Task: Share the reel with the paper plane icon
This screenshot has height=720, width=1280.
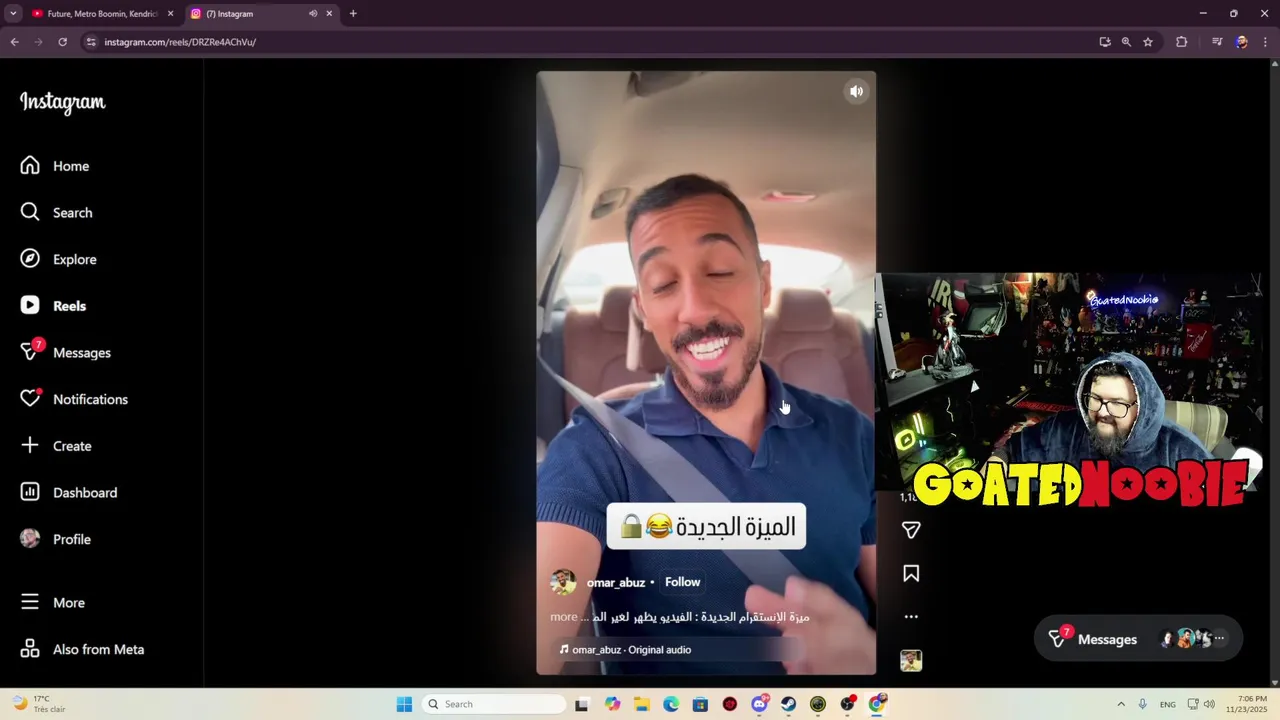Action: coord(911,530)
